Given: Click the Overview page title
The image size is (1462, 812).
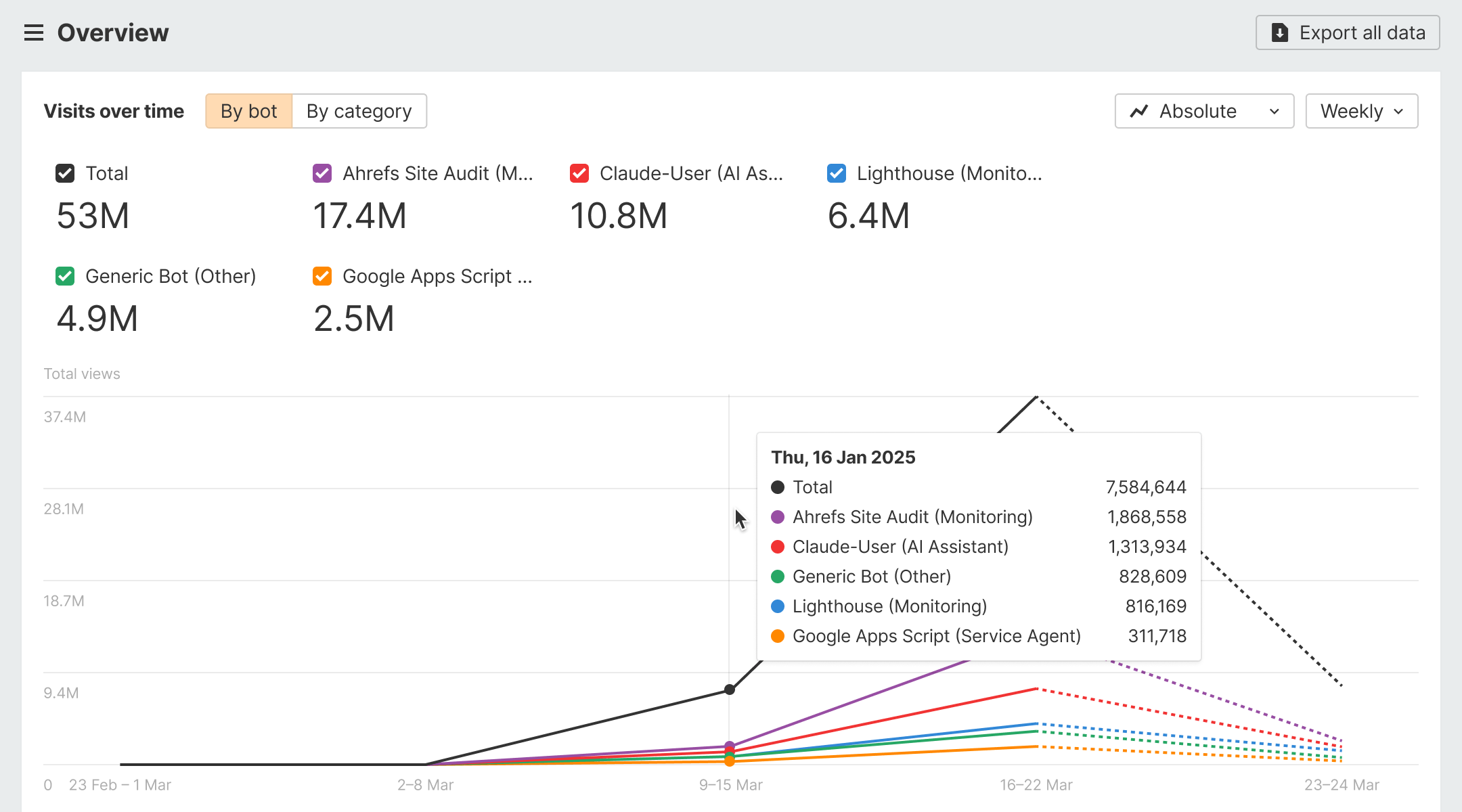Looking at the screenshot, I should (113, 32).
